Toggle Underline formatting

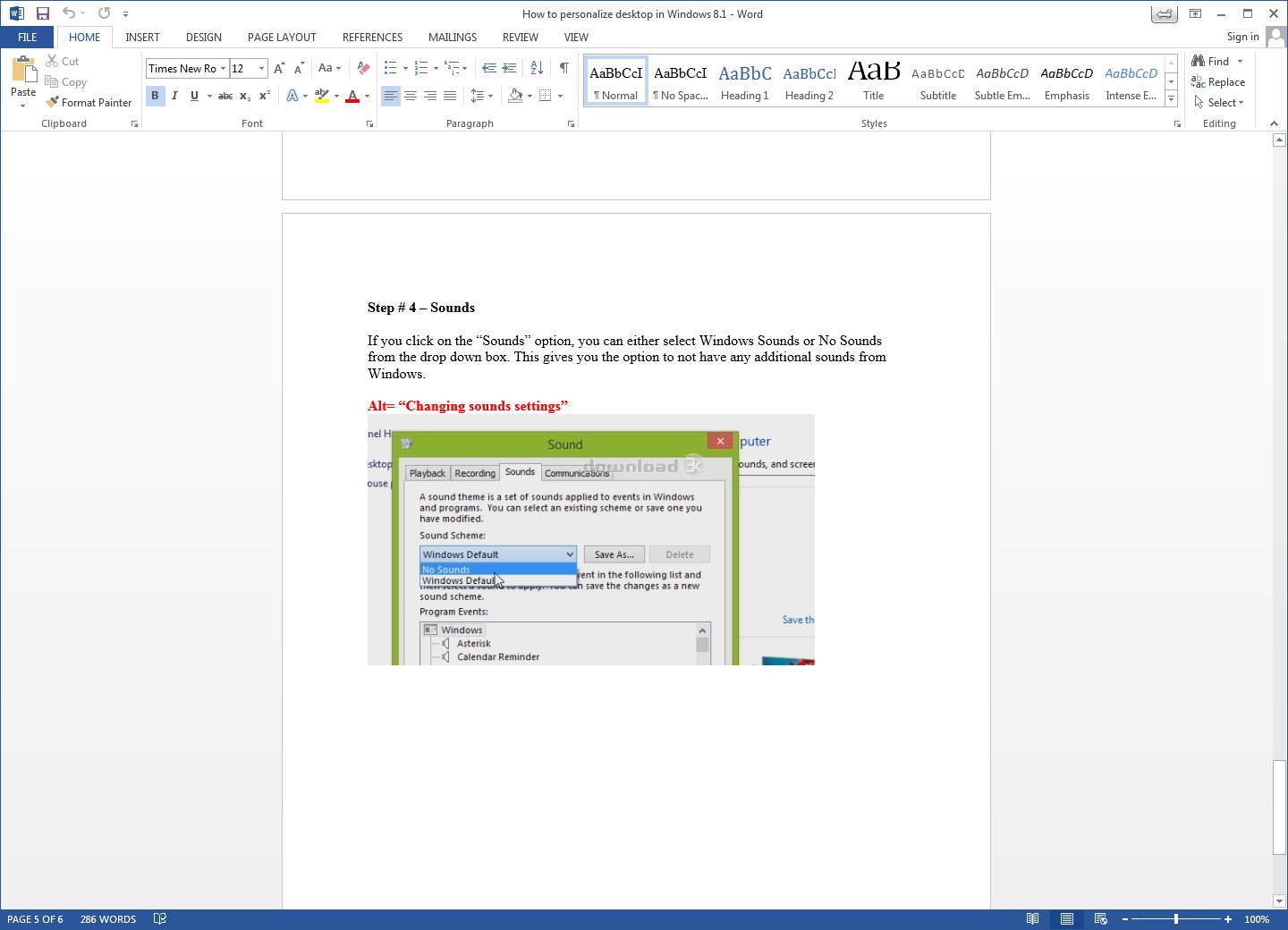pyautogui.click(x=194, y=96)
